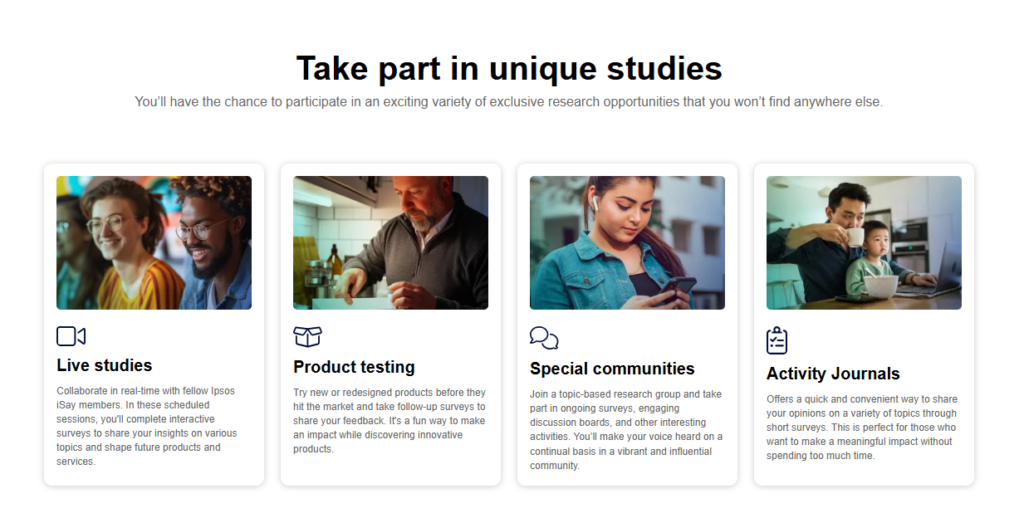Click the Product testing description paragraph
The width and height of the screenshot is (1024, 523).
point(390,421)
